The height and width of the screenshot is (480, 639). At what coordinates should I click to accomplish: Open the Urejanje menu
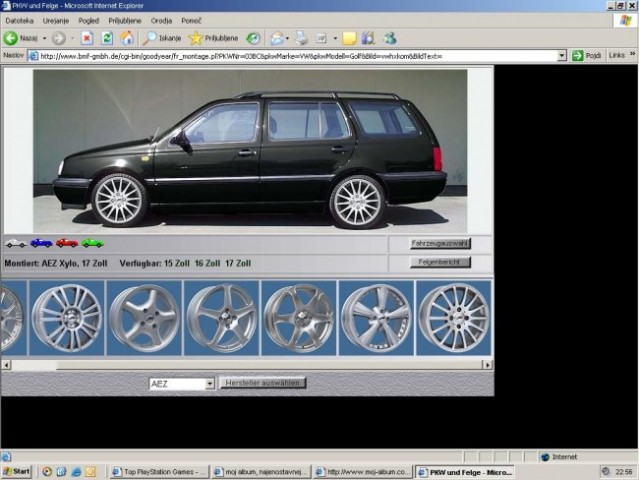56,20
